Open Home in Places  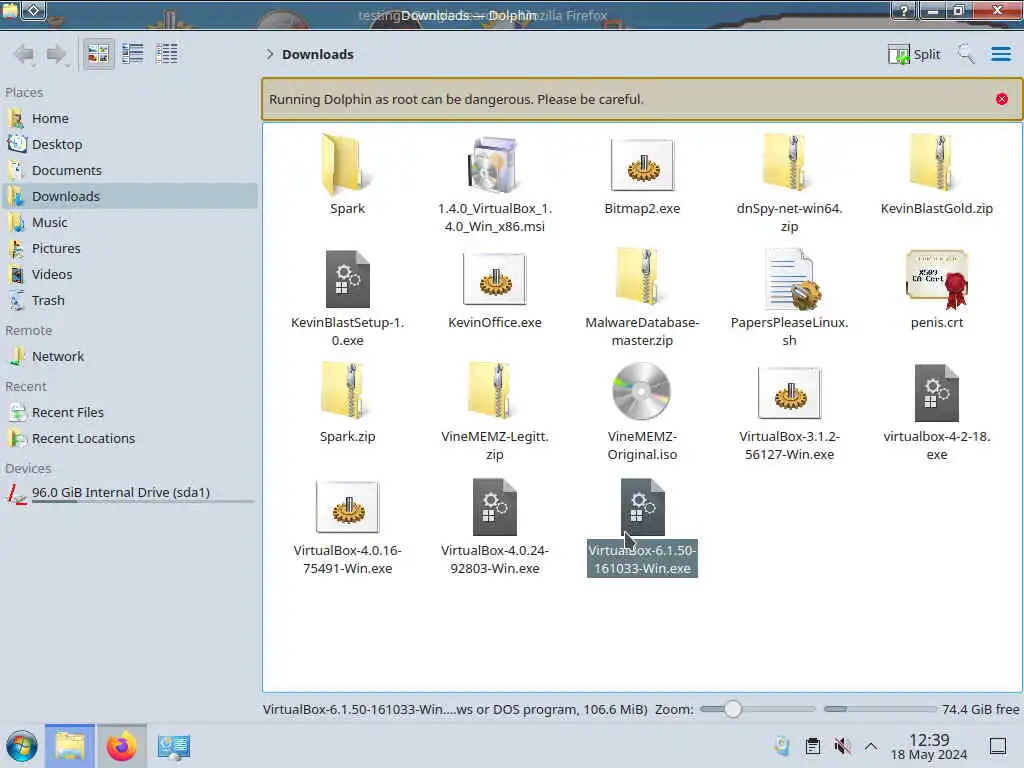(130, 118)
